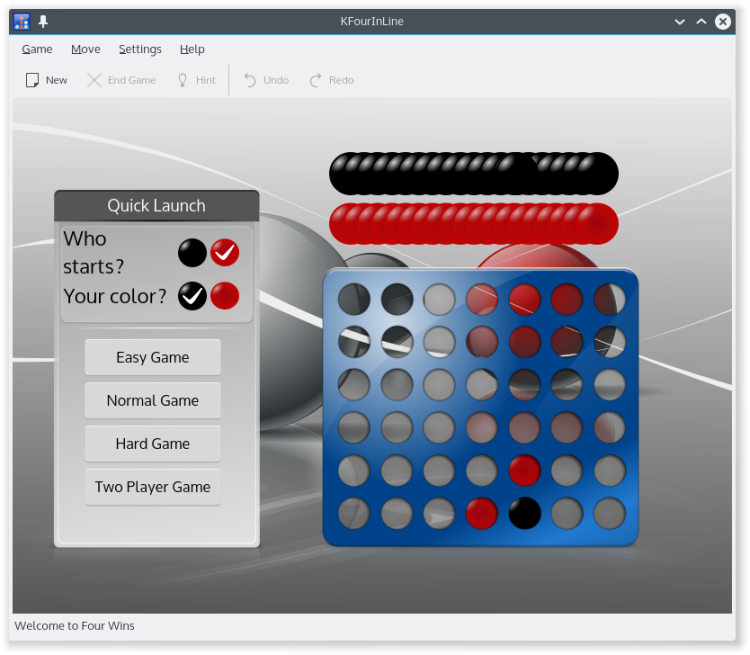Start a Two Player Game
750x655 pixels.
point(153,487)
